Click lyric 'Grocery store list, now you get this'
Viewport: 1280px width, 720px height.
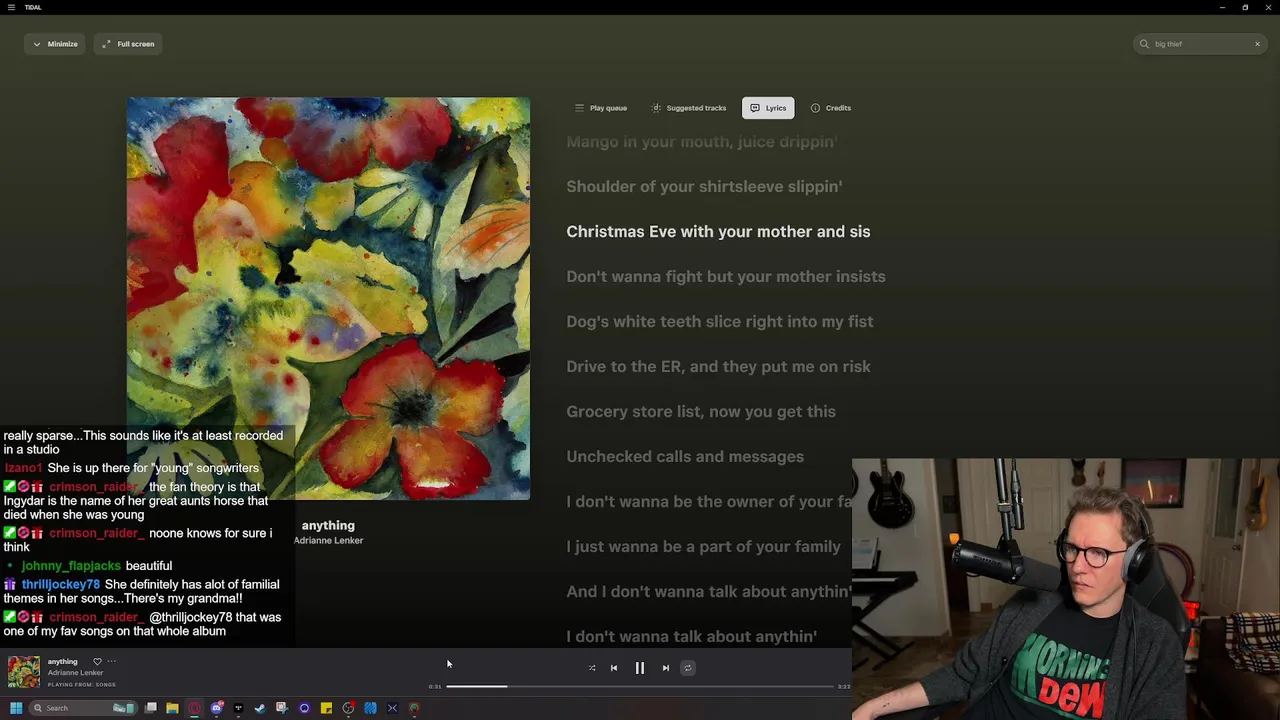point(701,411)
